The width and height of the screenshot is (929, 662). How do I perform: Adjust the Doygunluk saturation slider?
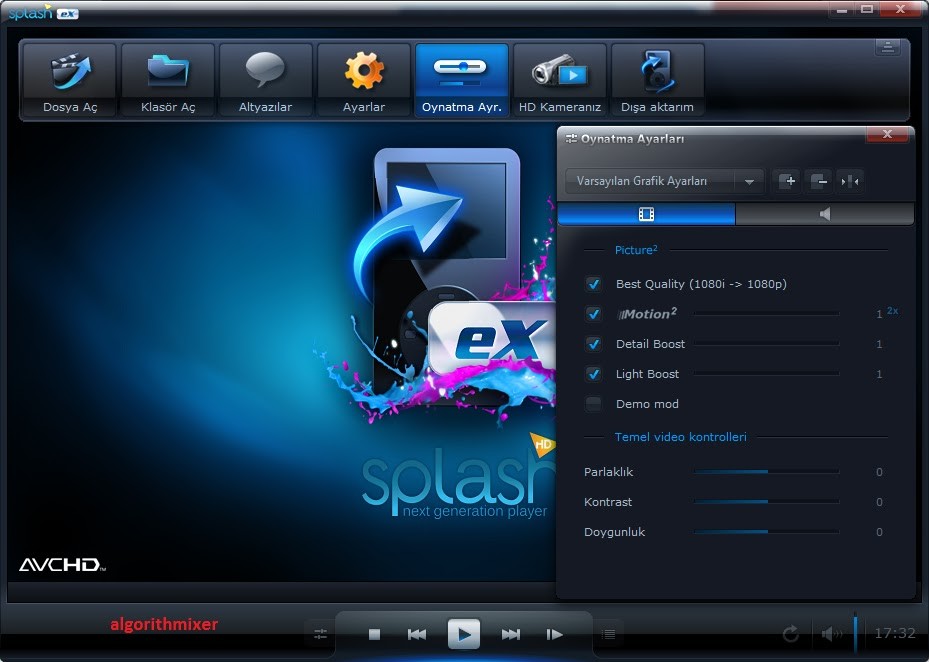pyautogui.click(x=766, y=532)
